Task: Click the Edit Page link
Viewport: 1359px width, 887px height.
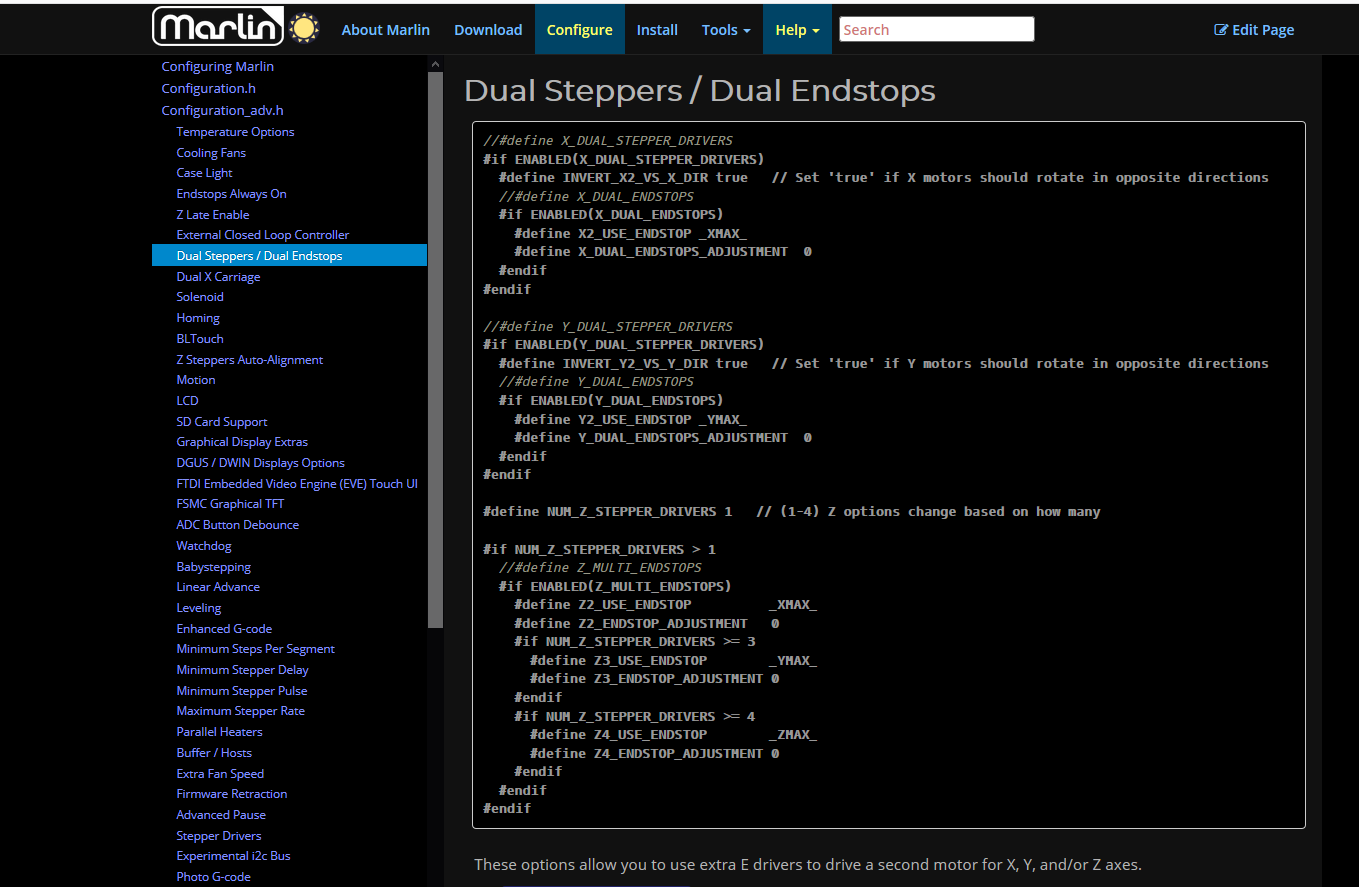Action: [x=1254, y=30]
